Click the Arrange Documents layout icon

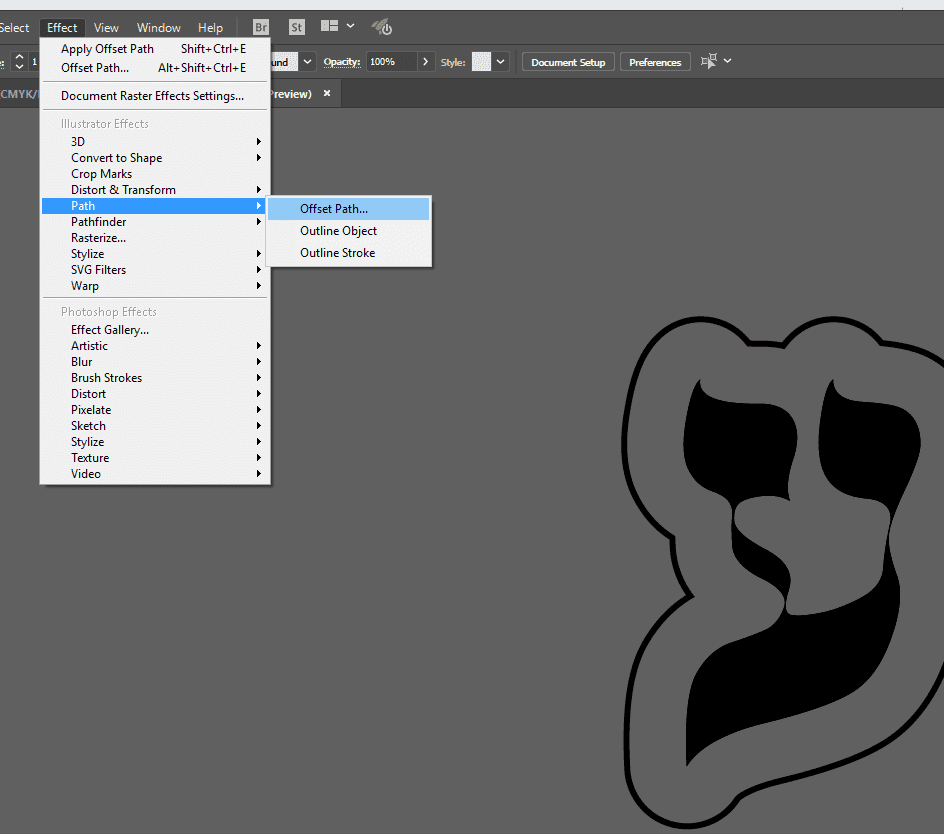[x=329, y=27]
